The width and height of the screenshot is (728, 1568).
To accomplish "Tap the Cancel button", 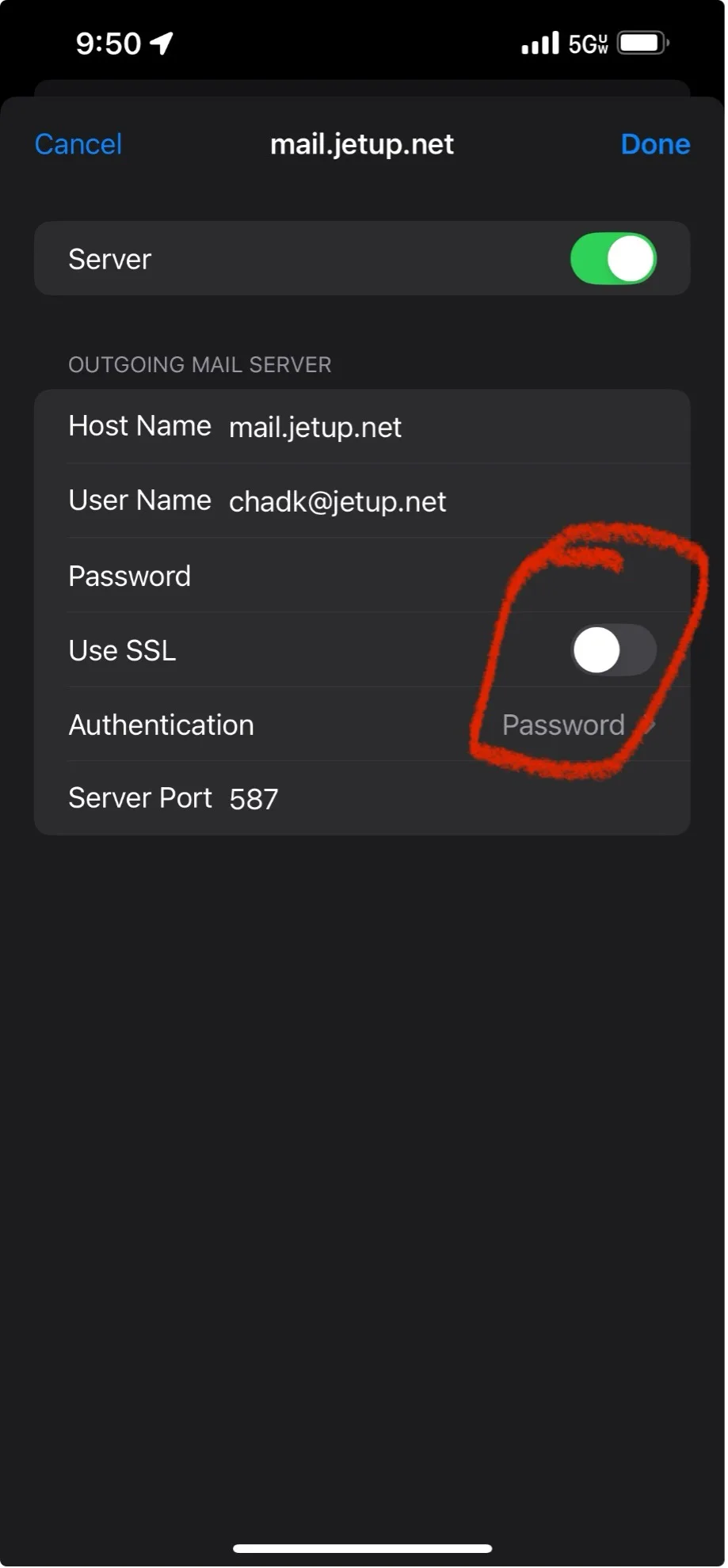I will 78,144.
